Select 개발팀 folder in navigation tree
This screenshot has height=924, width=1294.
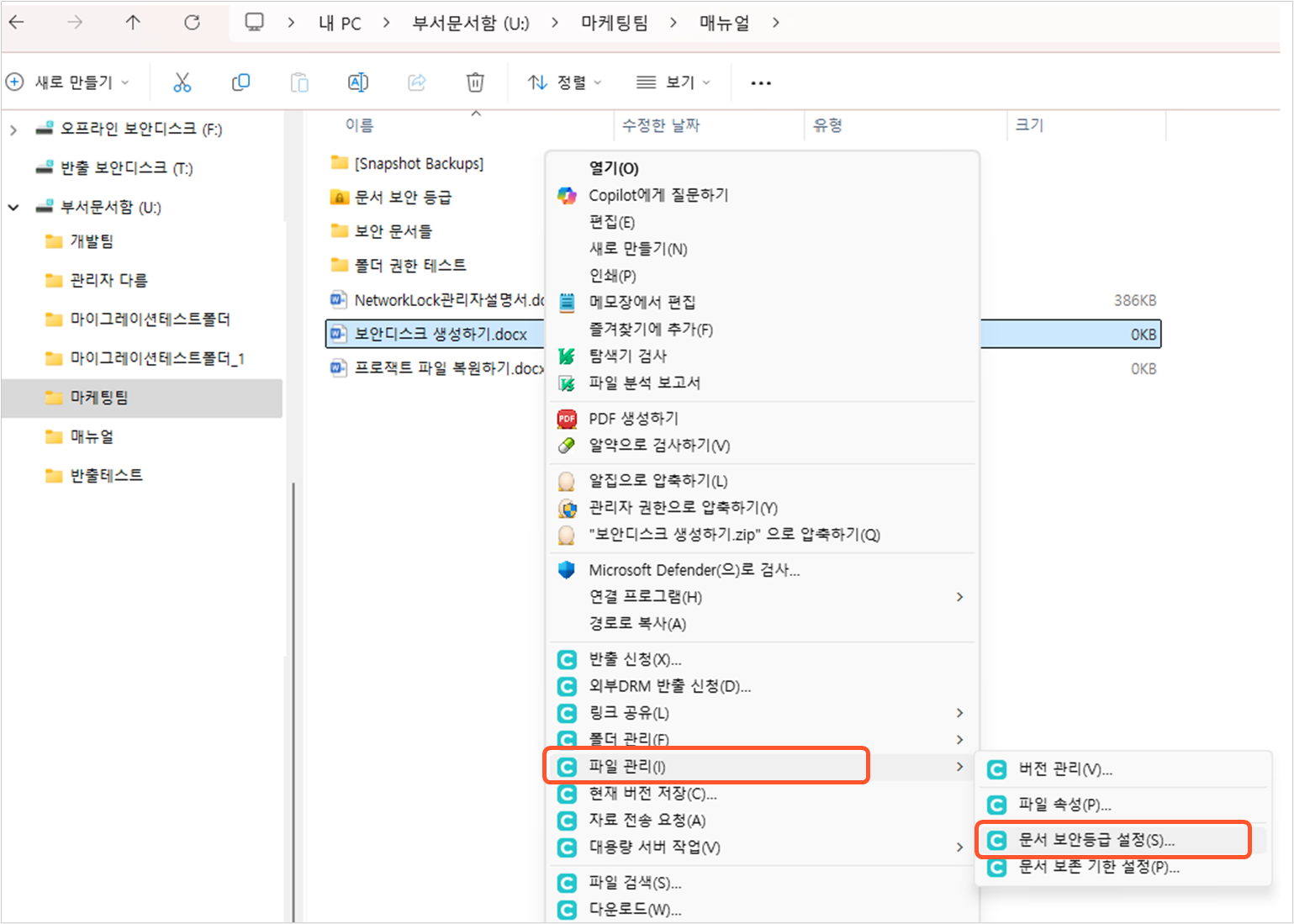tap(92, 241)
